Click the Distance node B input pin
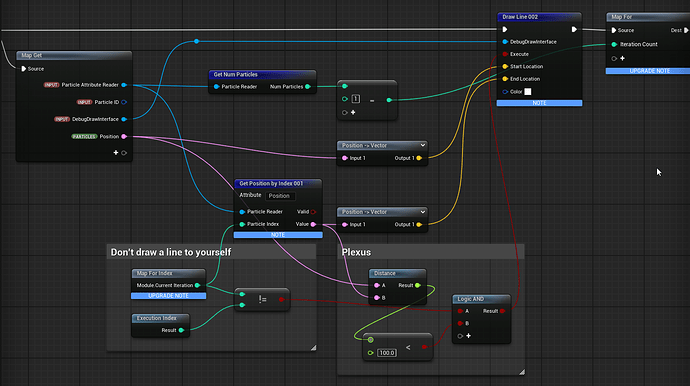The width and height of the screenshot is (690, 386). [377, 298]
